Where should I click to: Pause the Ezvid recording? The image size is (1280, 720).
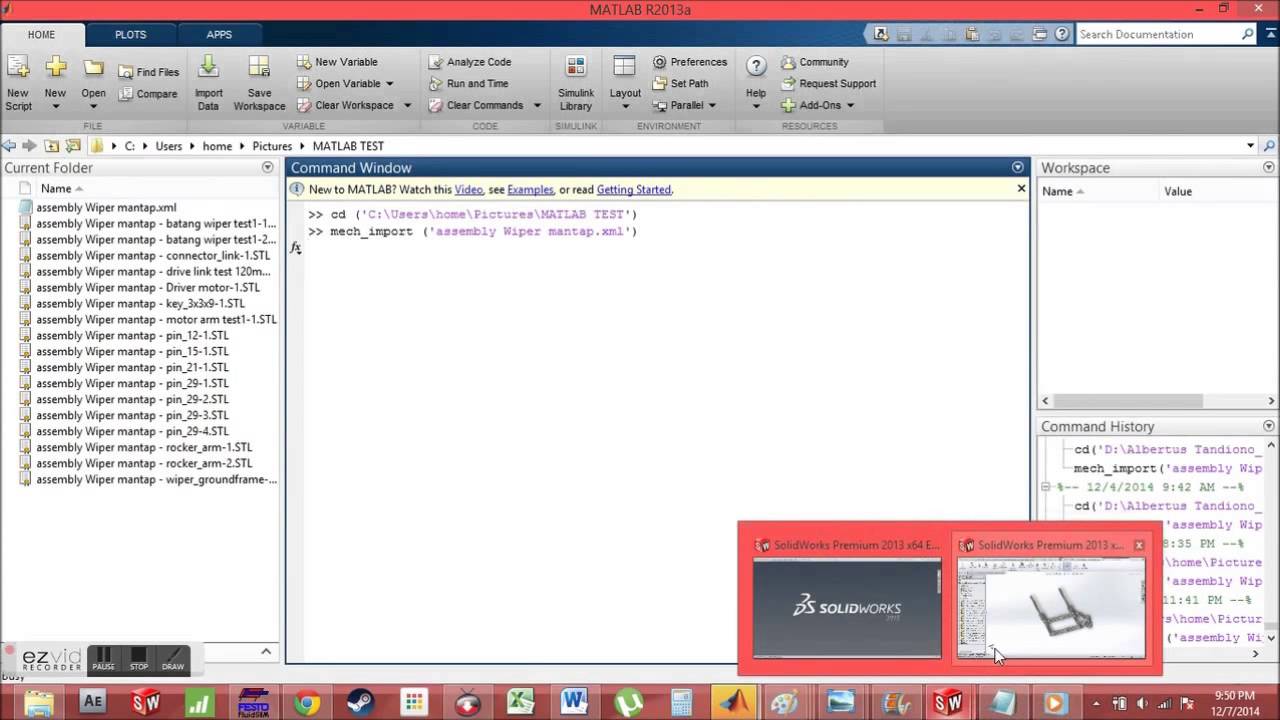103,660
